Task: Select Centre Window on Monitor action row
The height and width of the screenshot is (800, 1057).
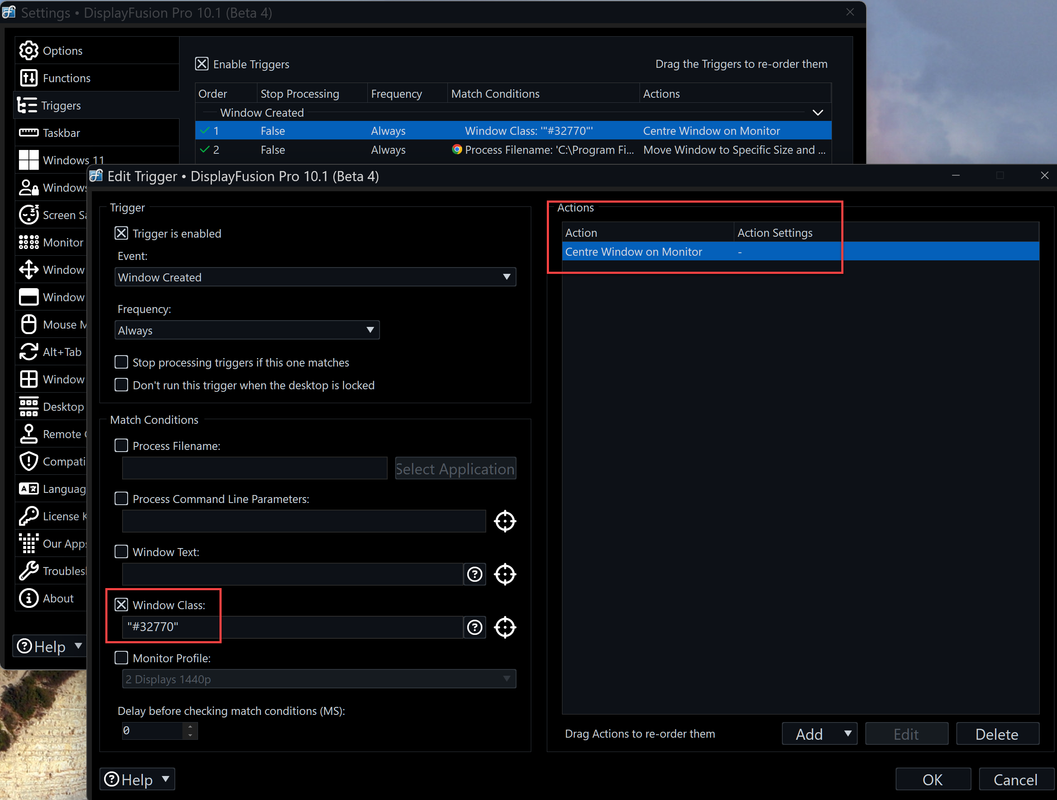Action: [x=801, y=251]
